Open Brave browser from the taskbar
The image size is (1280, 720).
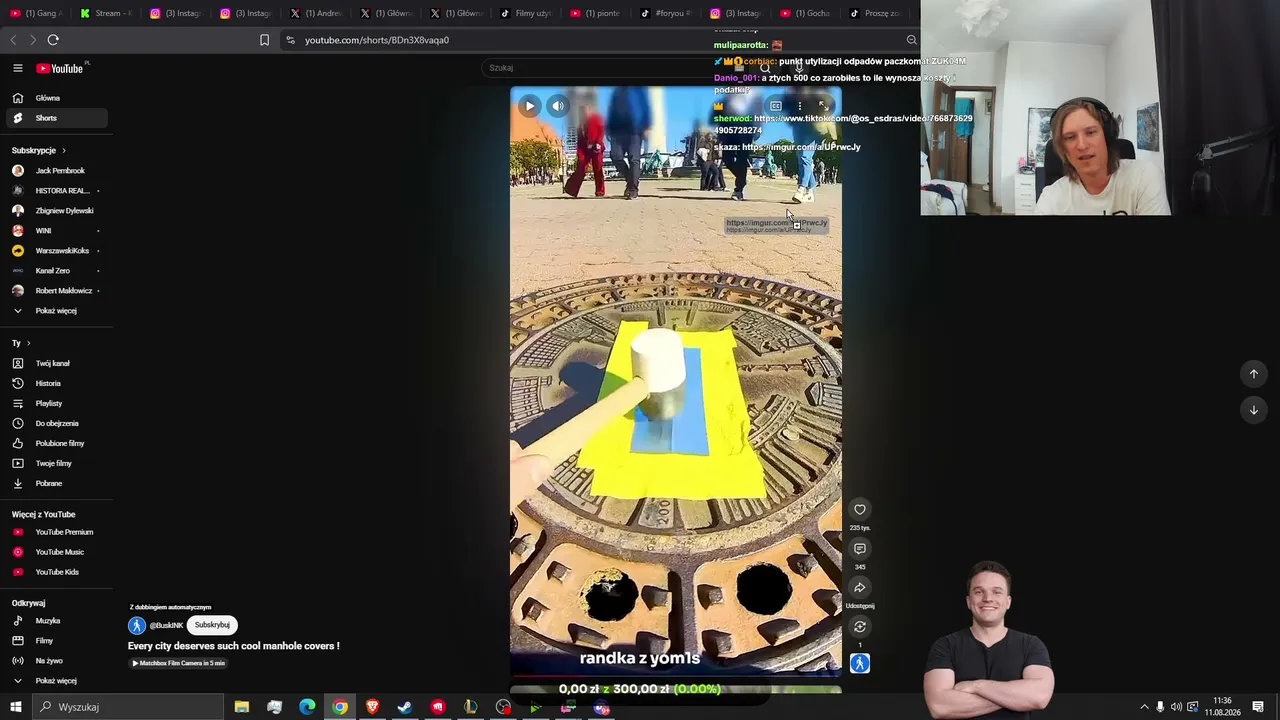[372, 707]
